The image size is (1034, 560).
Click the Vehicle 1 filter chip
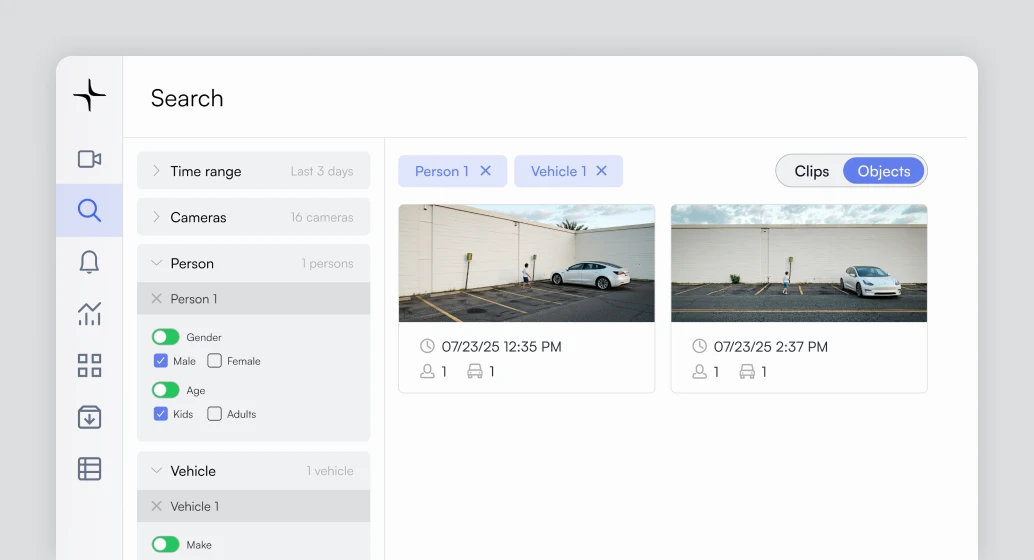tap(568, 171)
